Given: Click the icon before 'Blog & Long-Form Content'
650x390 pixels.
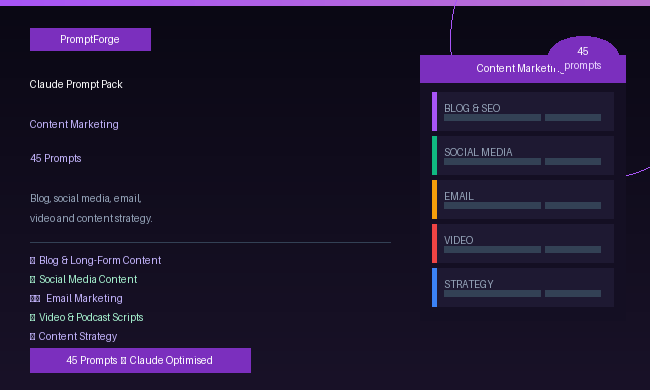Looking at the screenshot, I should [32, 261].
